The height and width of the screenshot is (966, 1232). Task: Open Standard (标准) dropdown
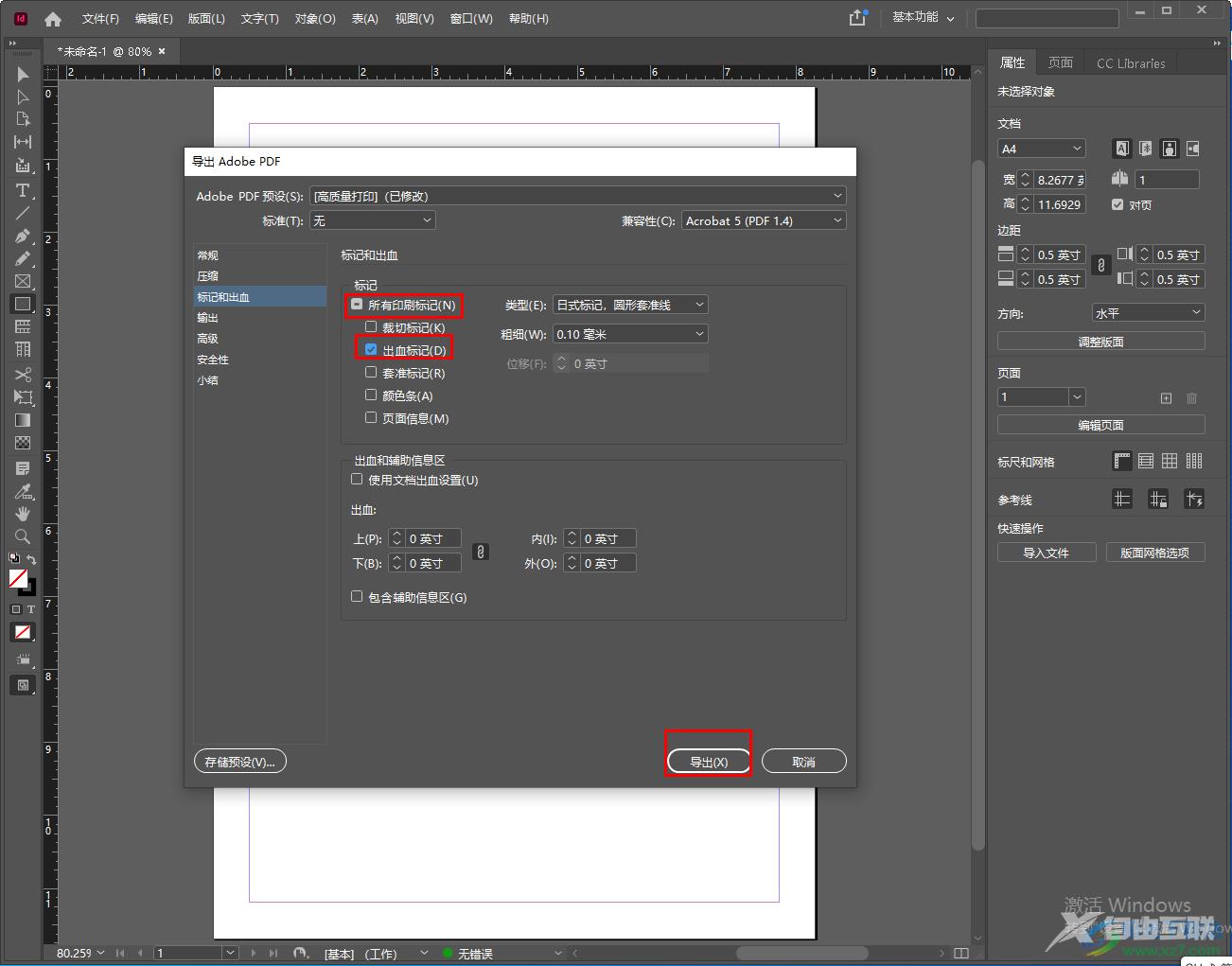tap(372, 220)
